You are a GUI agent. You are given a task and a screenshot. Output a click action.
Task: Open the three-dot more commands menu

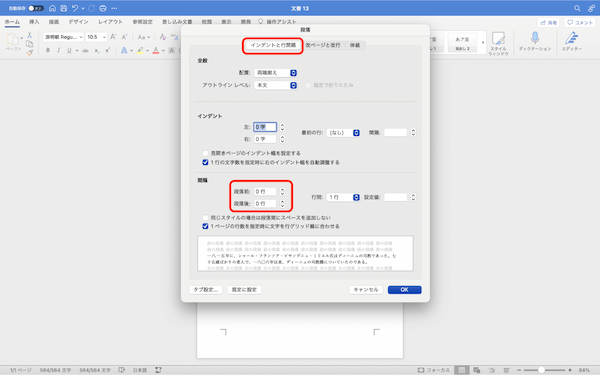point(114,8)
